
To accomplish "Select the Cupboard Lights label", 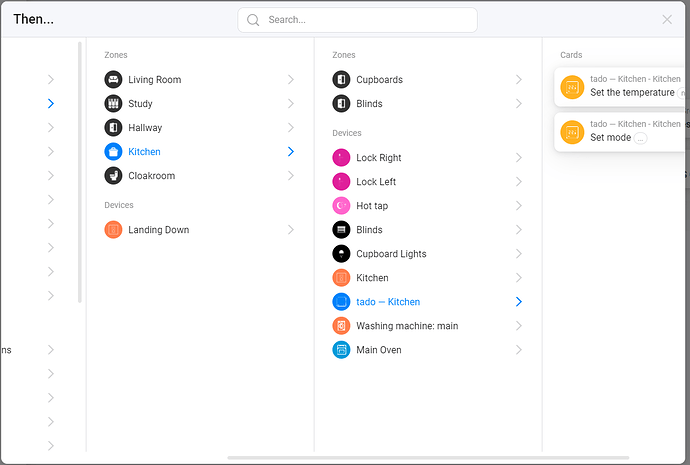I will tap(391, 254).
